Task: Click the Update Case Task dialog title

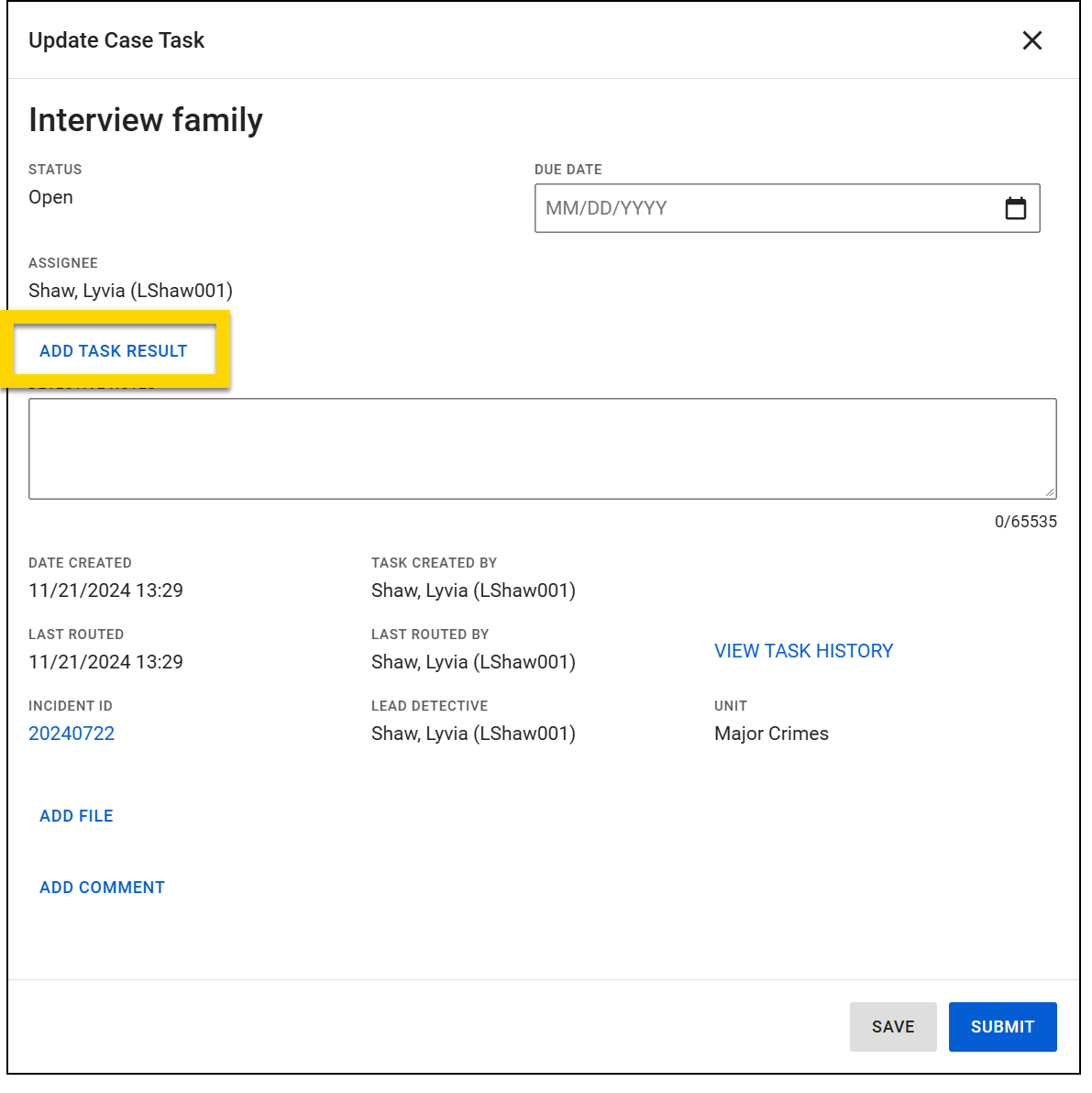Action: coord(116,40)
